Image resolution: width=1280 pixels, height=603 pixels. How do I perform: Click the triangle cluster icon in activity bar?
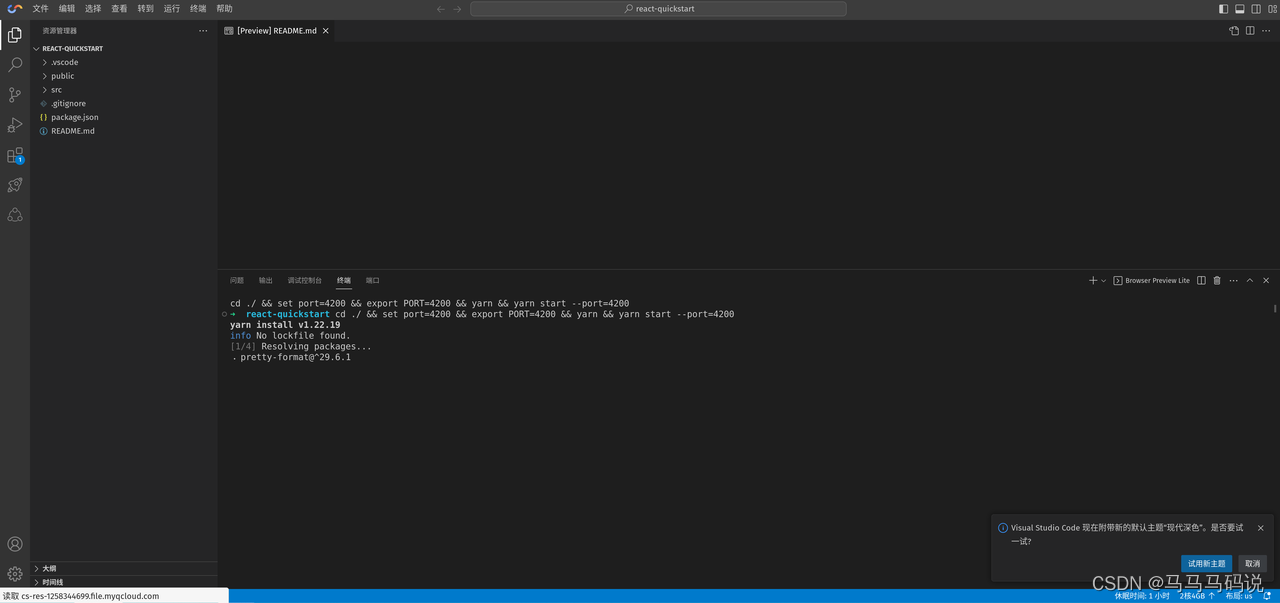click(15, 215)
